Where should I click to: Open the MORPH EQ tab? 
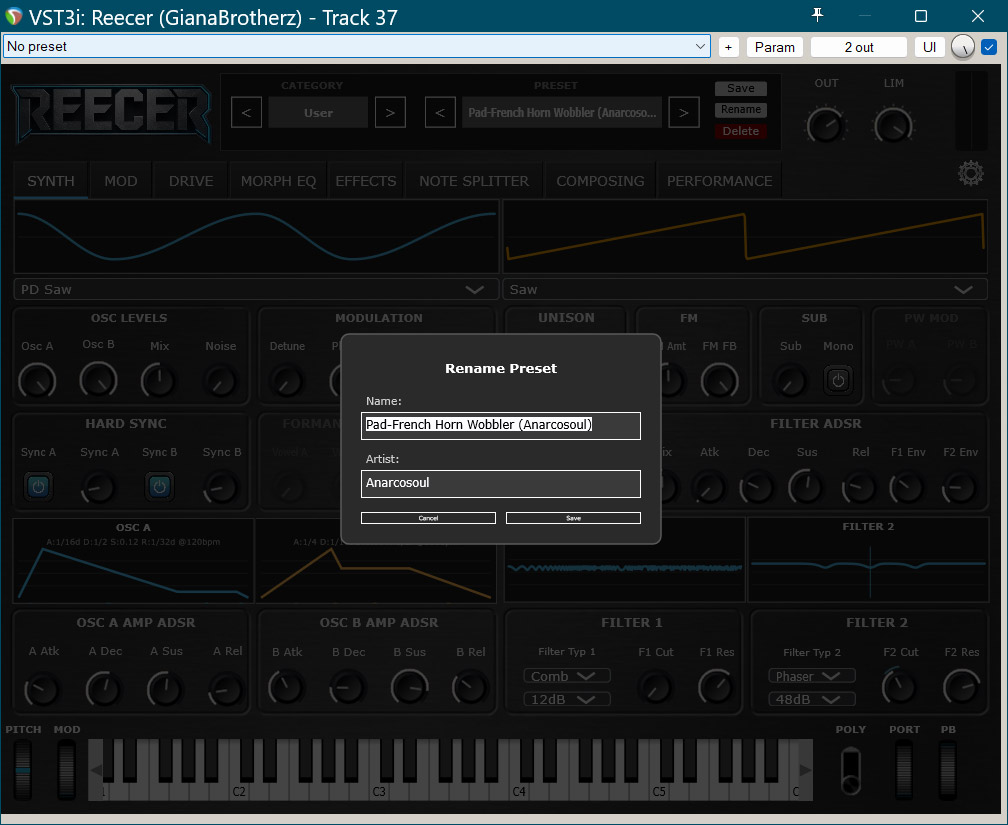click(278, 181)
